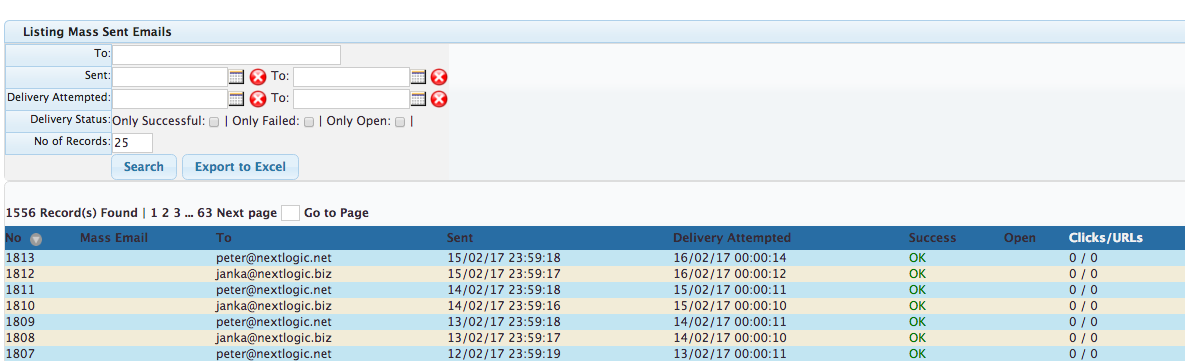This screenshot has width=1185, height=361.
Task: Clear Delivery Attempted start date
Action: (x=258, y=99)
